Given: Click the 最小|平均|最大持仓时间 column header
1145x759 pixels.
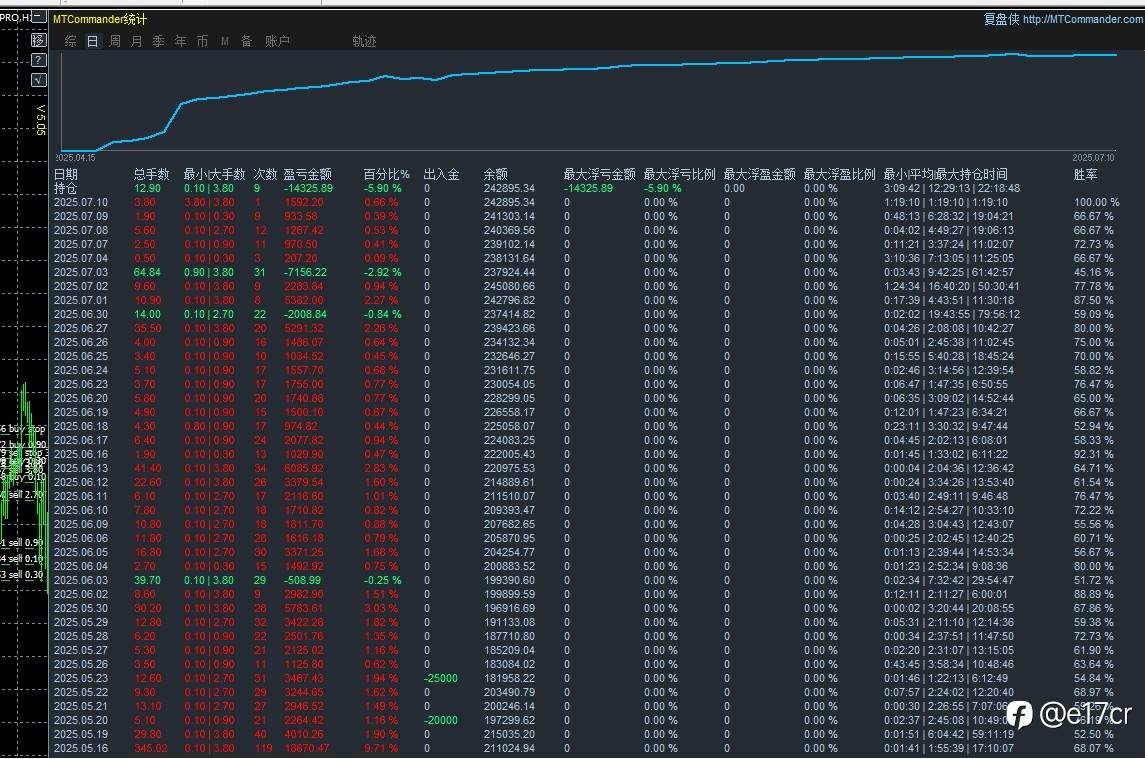Looking at the screenshot, I should (946, 174).
